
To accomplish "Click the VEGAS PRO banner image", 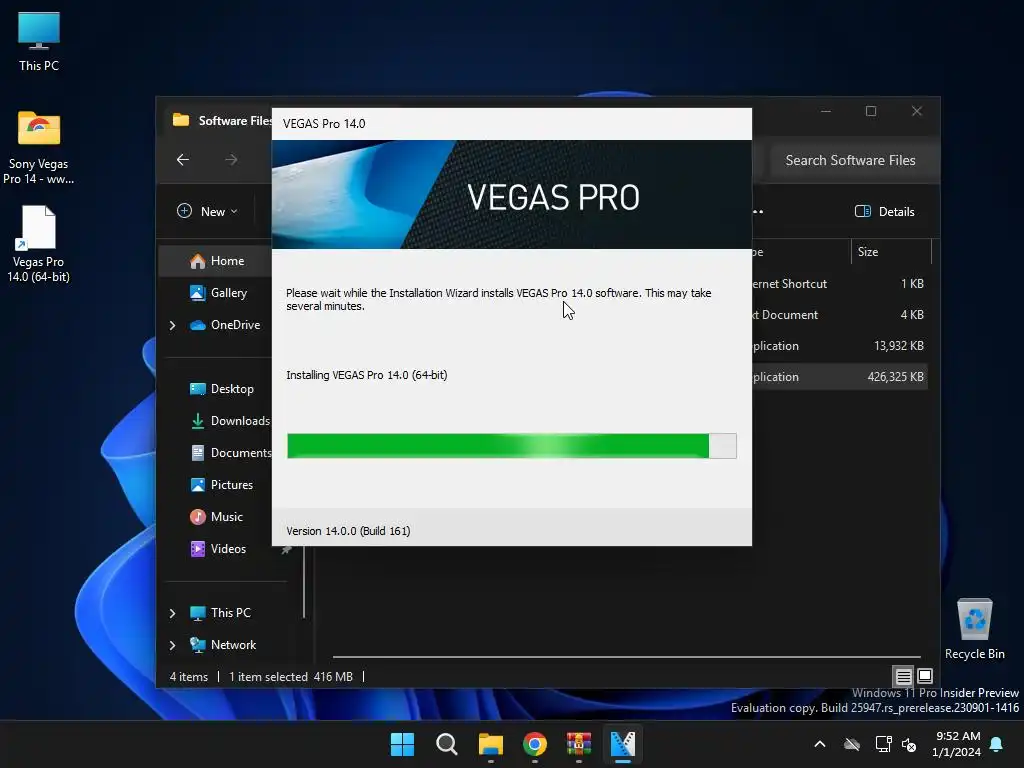I will coord(511,195).
